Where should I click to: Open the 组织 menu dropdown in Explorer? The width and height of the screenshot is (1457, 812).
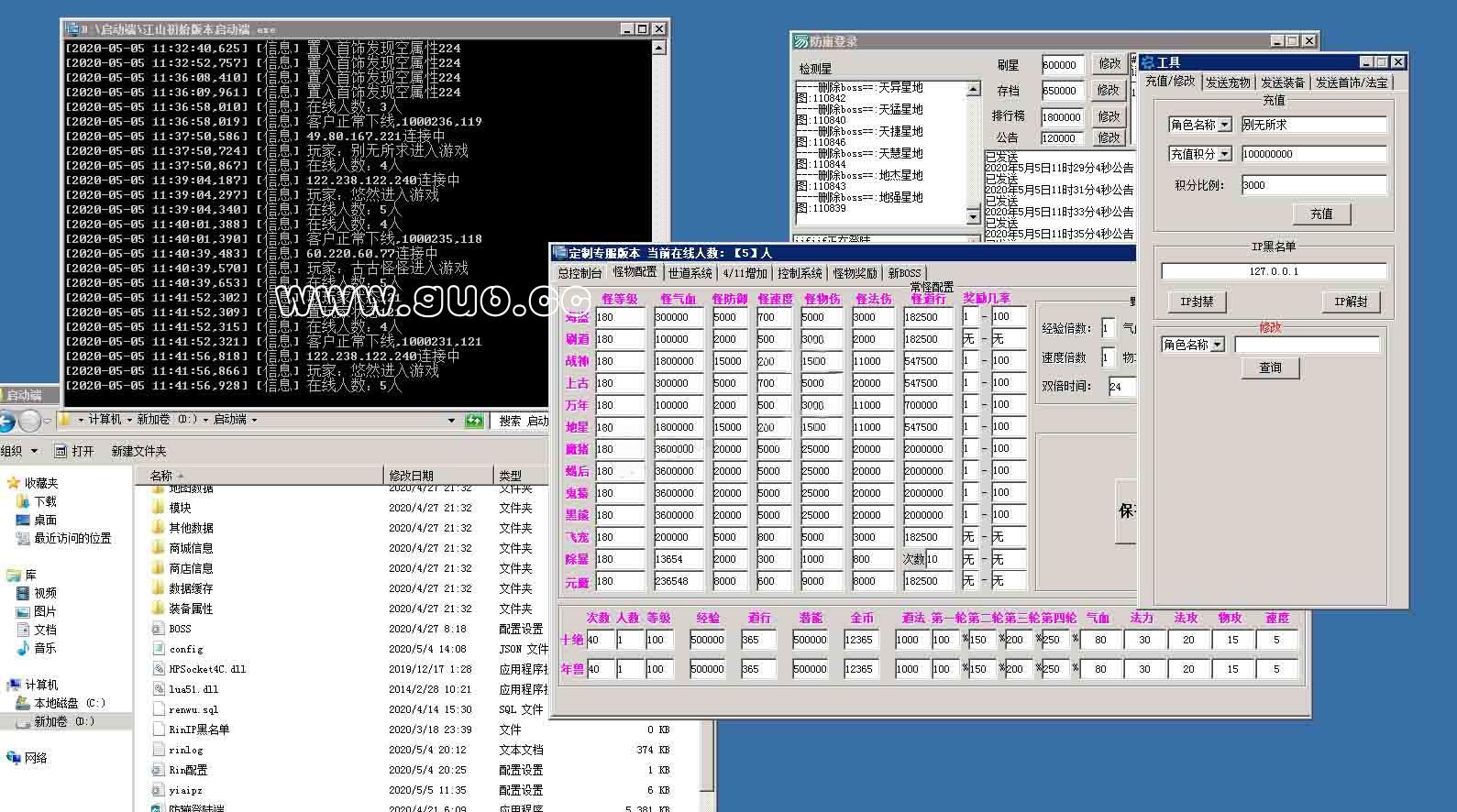pos(20,451)
